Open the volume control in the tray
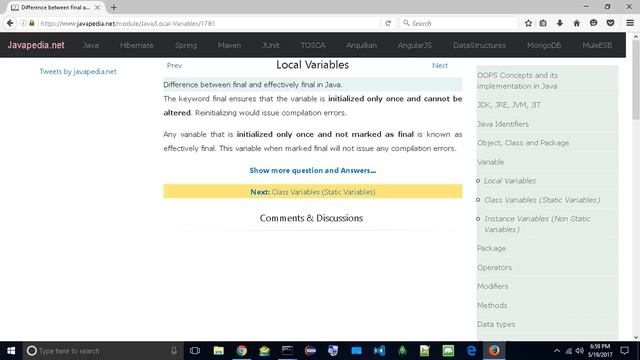 point(579,351)
